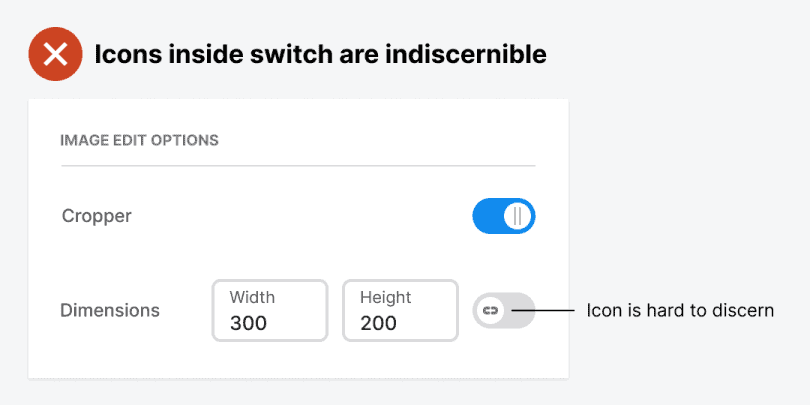Image resolution: width=810 pixels, height=405 pixels.
Task: Click the Width label inside the field
Action: click(252, 297)
